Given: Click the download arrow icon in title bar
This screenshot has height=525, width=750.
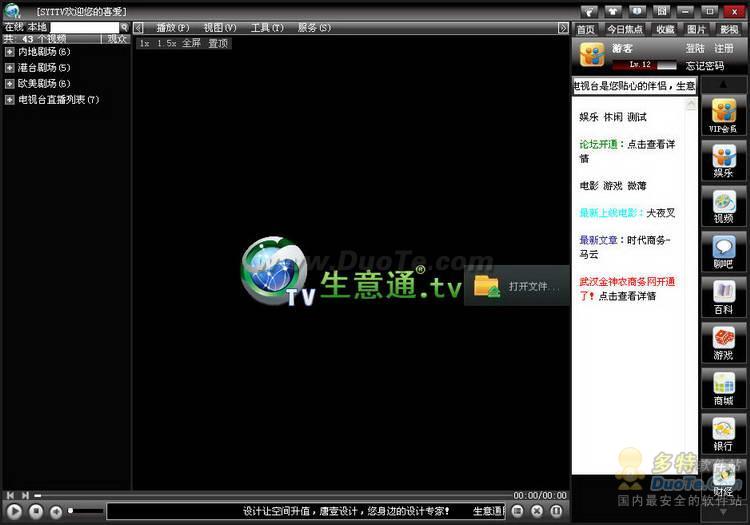Looking at the screenshot, I should point(637,11).
